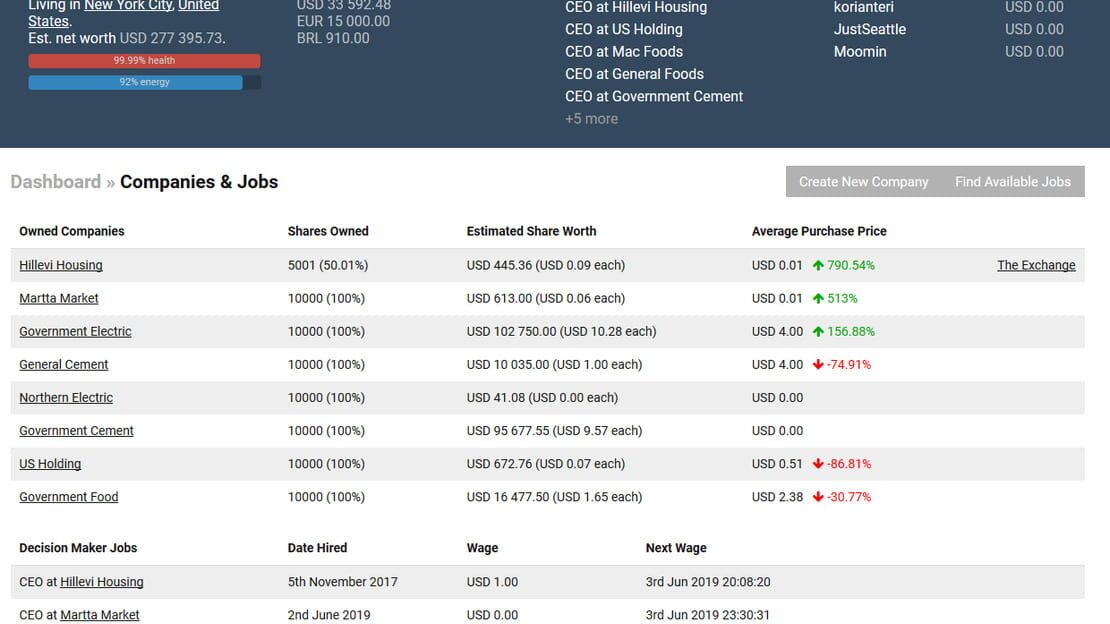Expand the +5 more jobs list
Viewport: 1110px width, 624px height.
(592, 119)
